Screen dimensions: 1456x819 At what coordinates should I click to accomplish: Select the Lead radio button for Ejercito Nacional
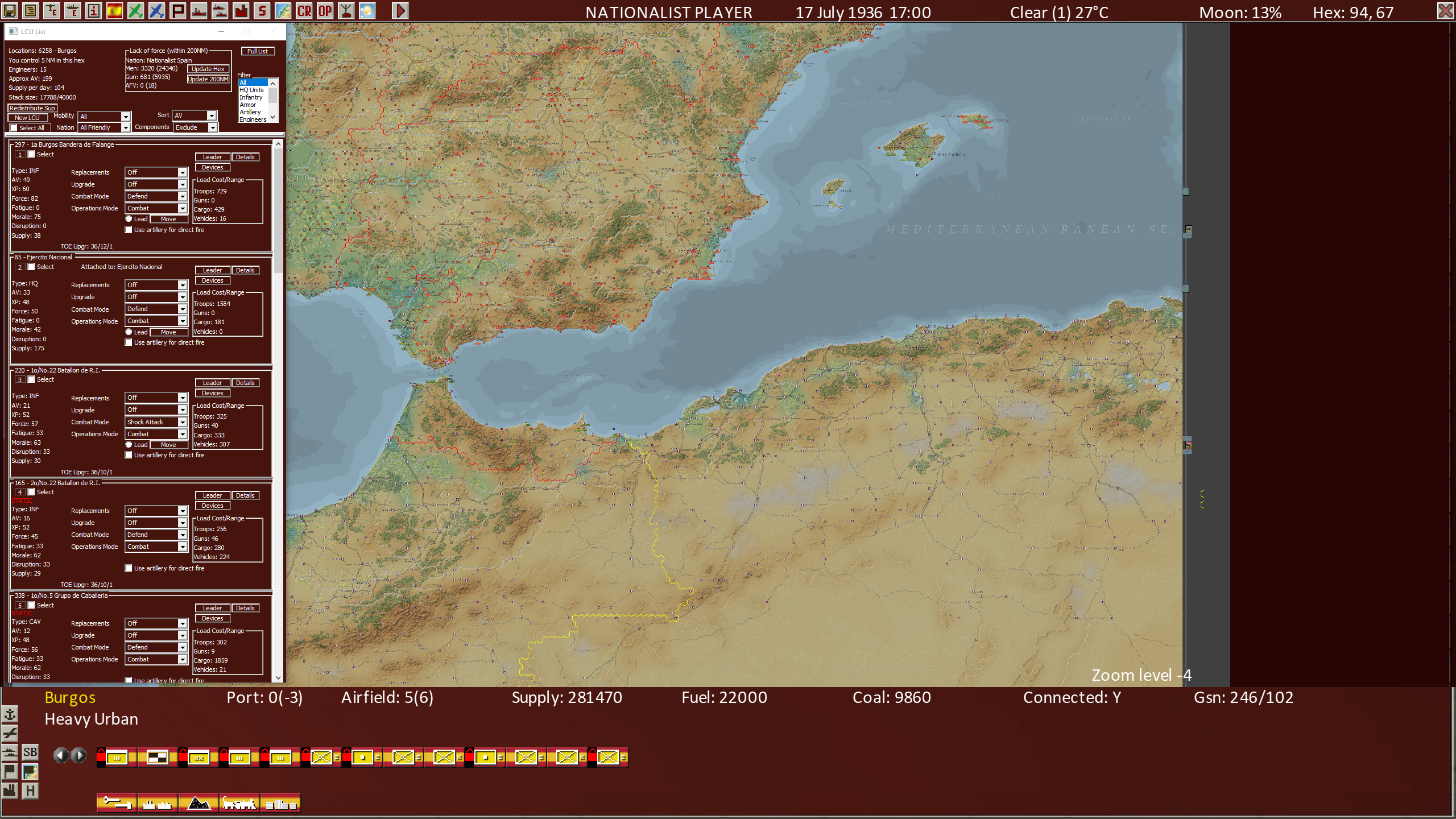[x=129, y=332]
